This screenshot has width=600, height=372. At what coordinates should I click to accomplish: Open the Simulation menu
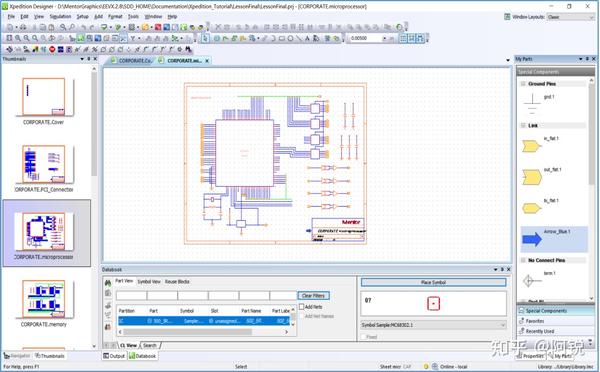click(60, 16)
